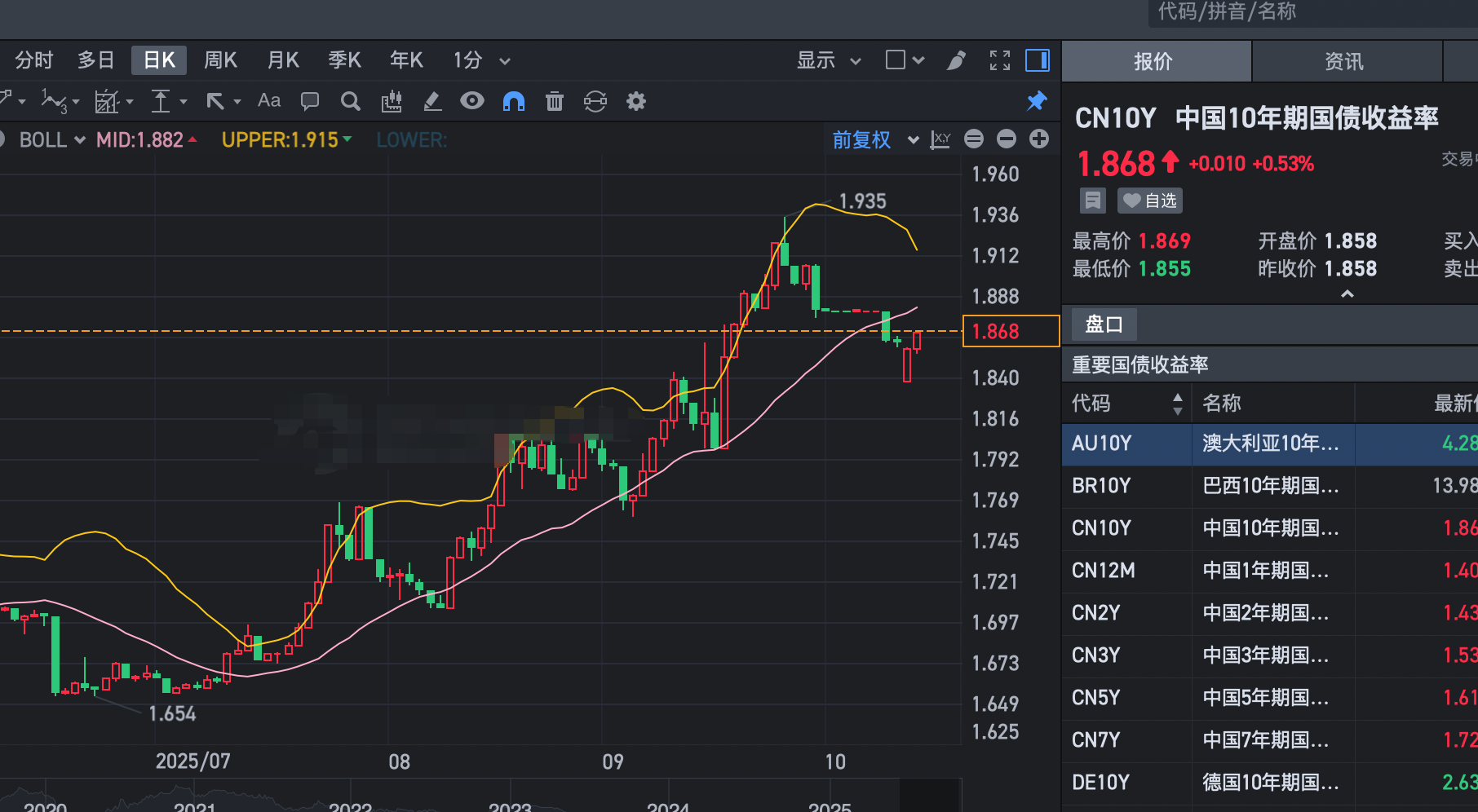Click the magnet snap drawing tool
Viewport: 1478px width, 812px height.
514,101
